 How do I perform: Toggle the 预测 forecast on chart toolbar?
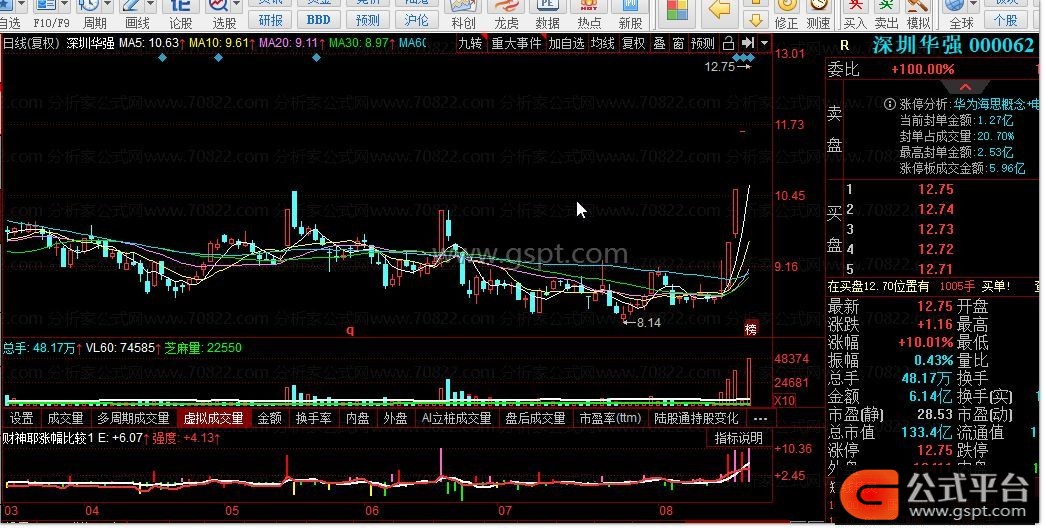pos(702,43)
